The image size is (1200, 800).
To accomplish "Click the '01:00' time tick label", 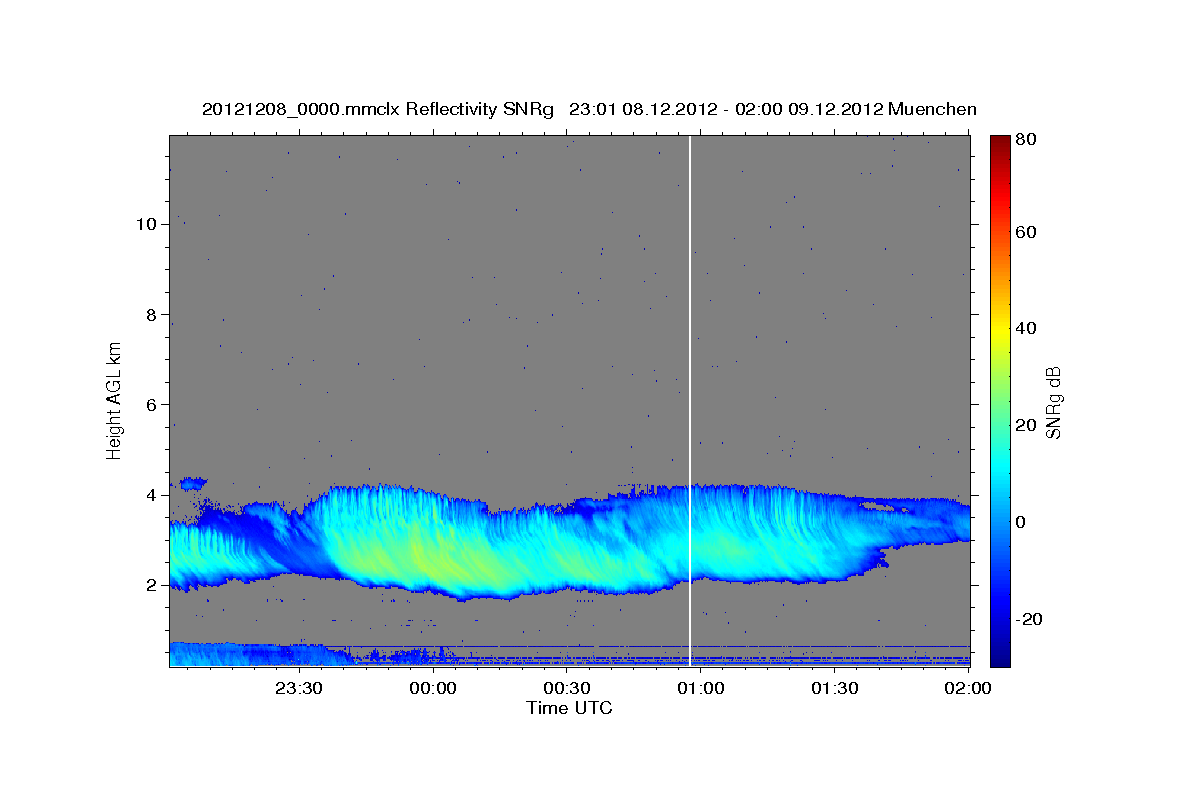I will click(x=701, y=688).
